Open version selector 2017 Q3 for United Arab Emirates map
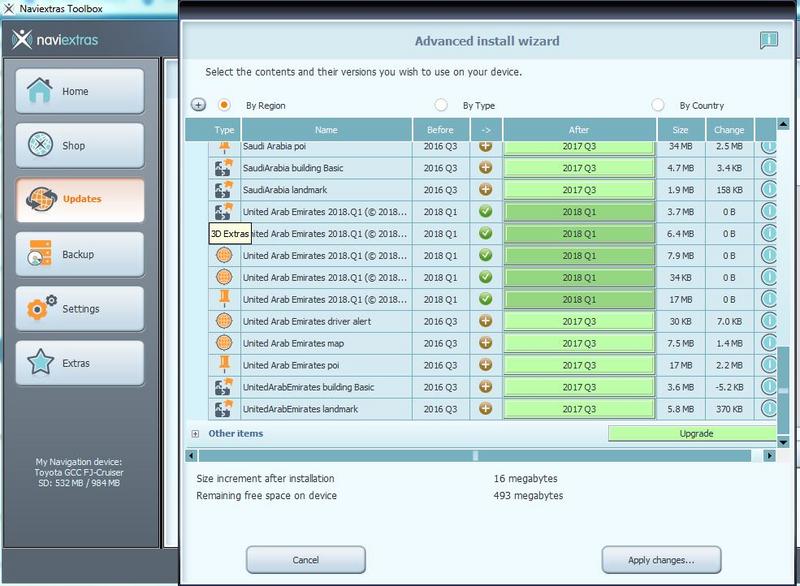This screenshot has height=586, width=800. [579, 343]
